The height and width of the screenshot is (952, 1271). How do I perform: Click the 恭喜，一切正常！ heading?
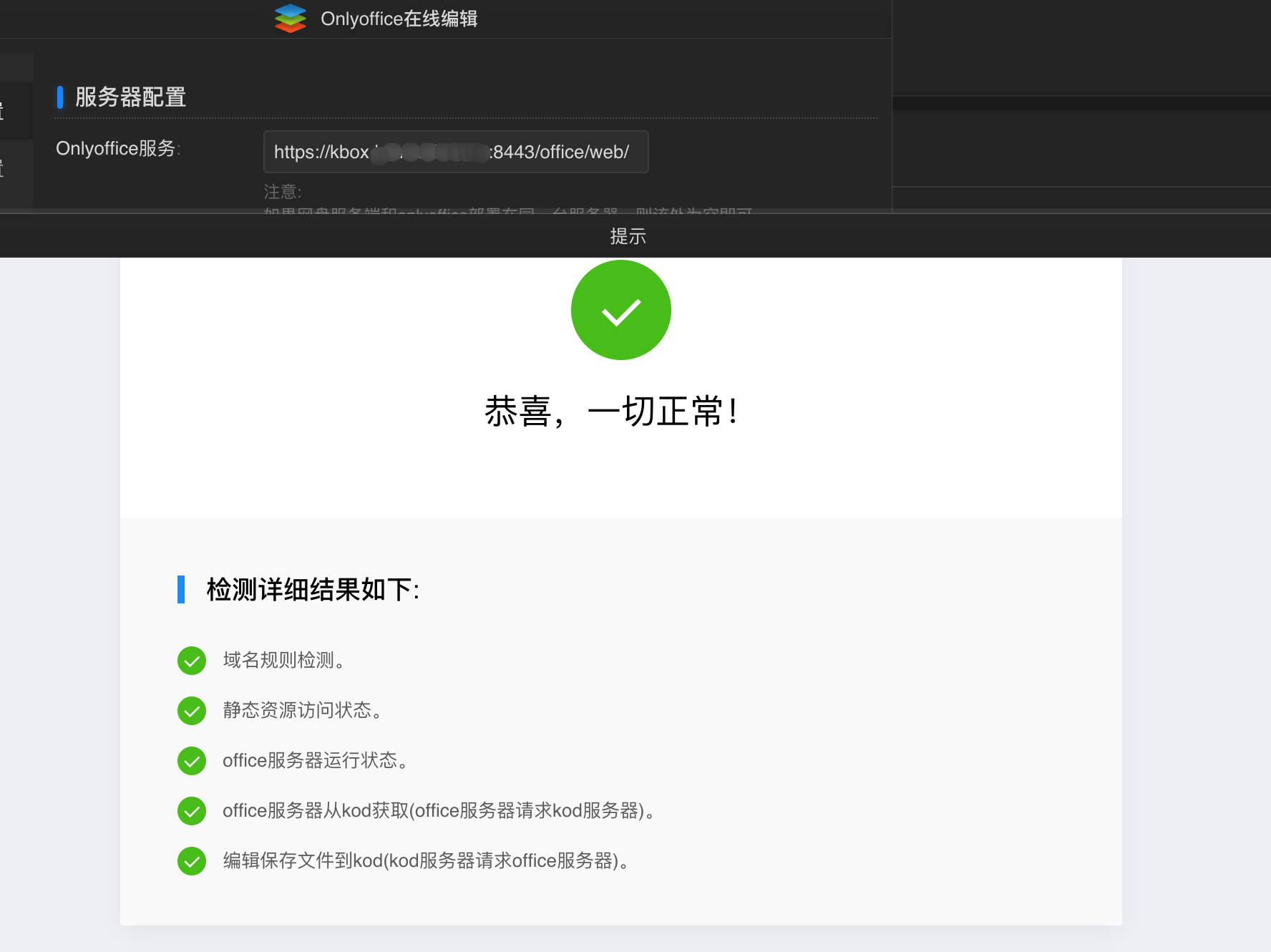[x=613, y=412]
